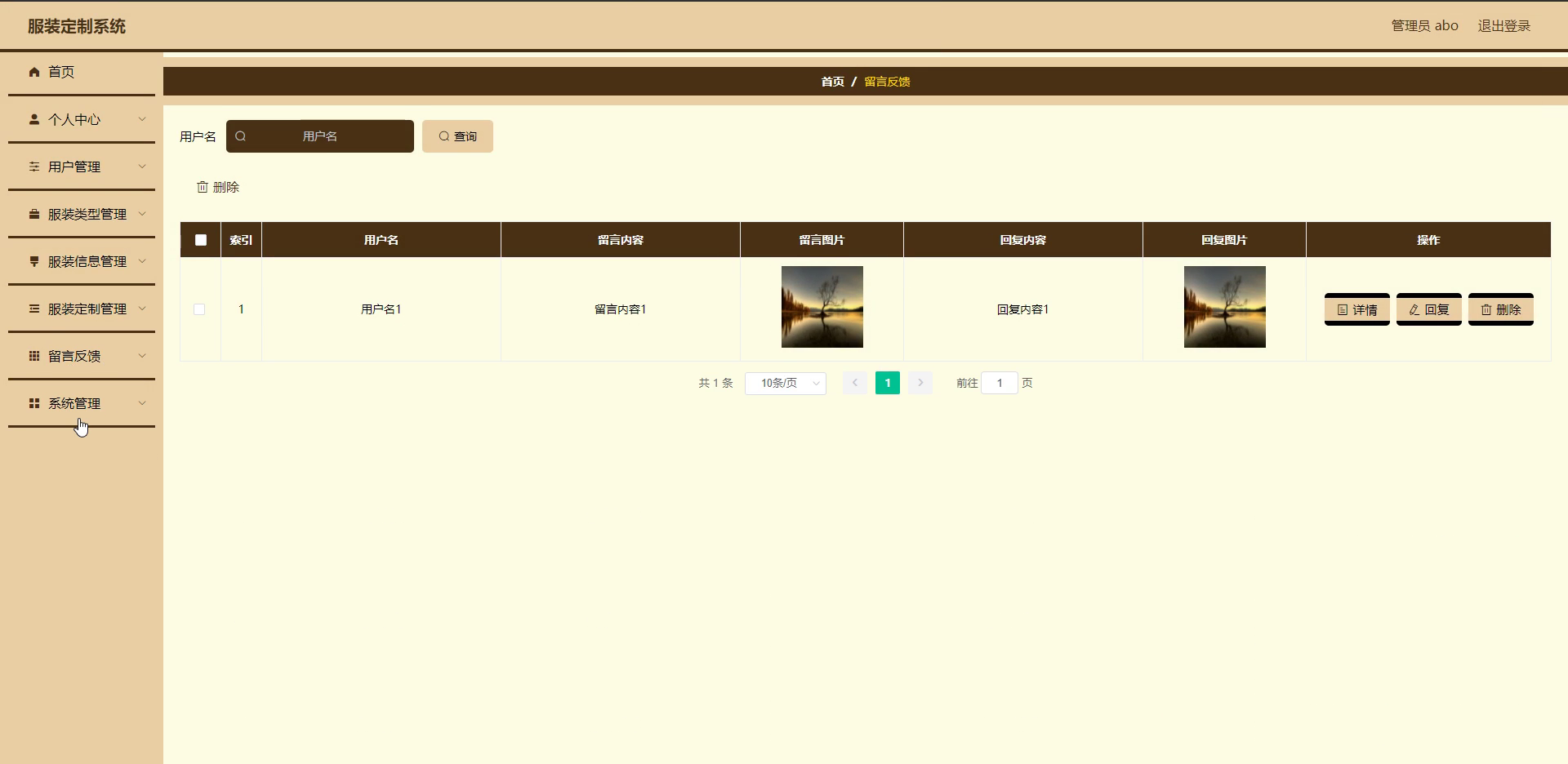This screenshot has height=764, width=1568.
Task: Click the 前往 page number input
Action: tap(1000, 383)
